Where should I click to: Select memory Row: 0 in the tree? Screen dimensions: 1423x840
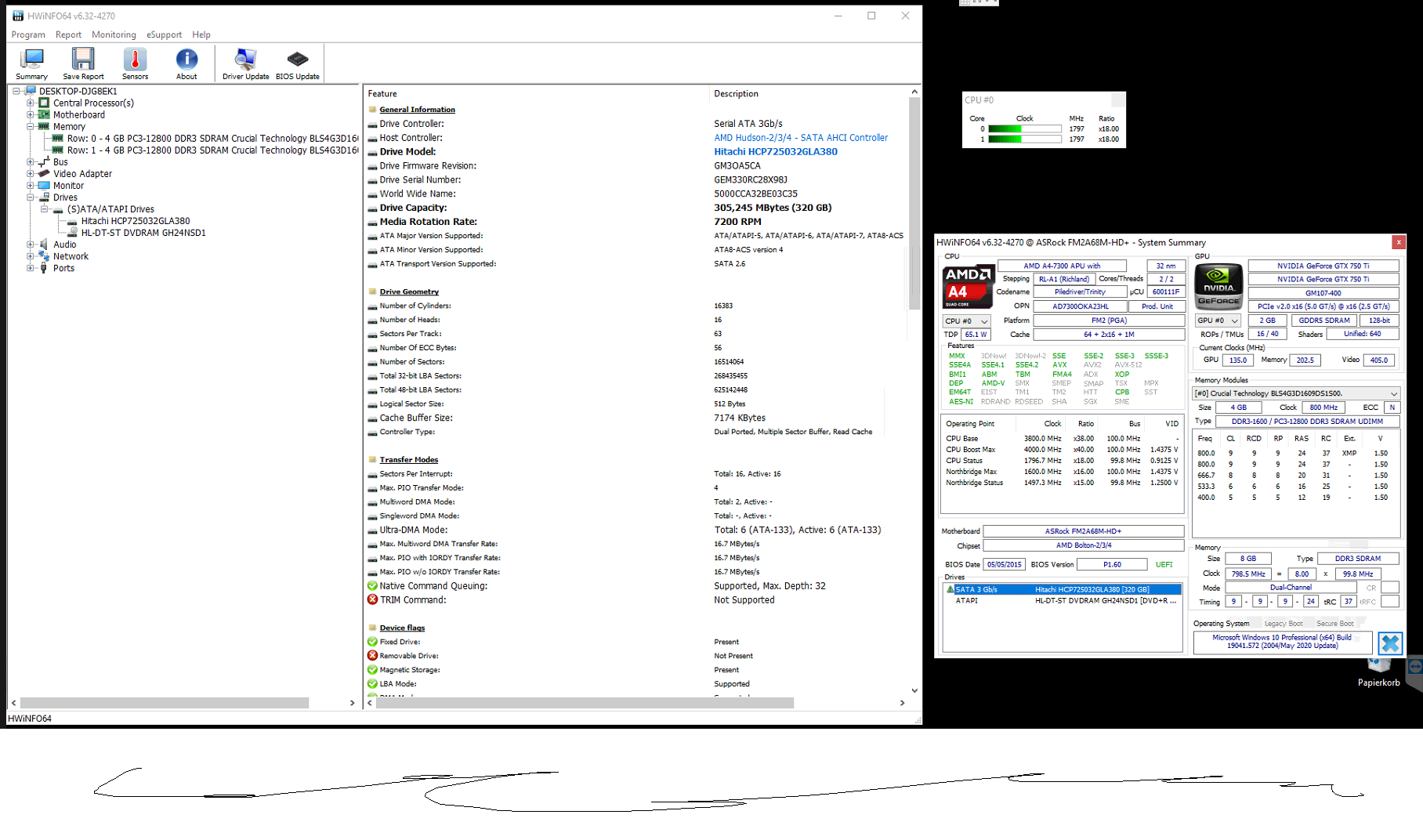click(x=212, y=138)
